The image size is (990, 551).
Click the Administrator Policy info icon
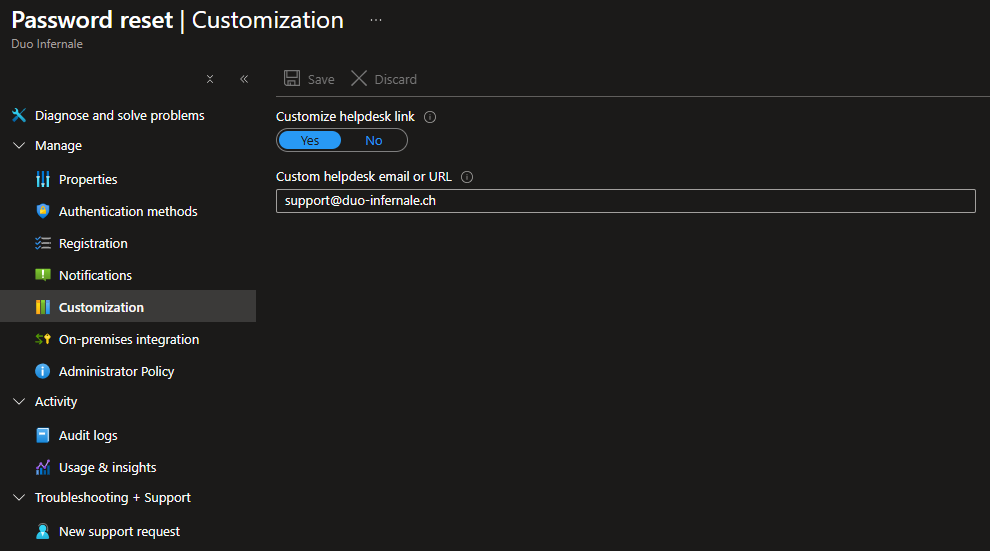pyautogui.click(x=42, y=372)
